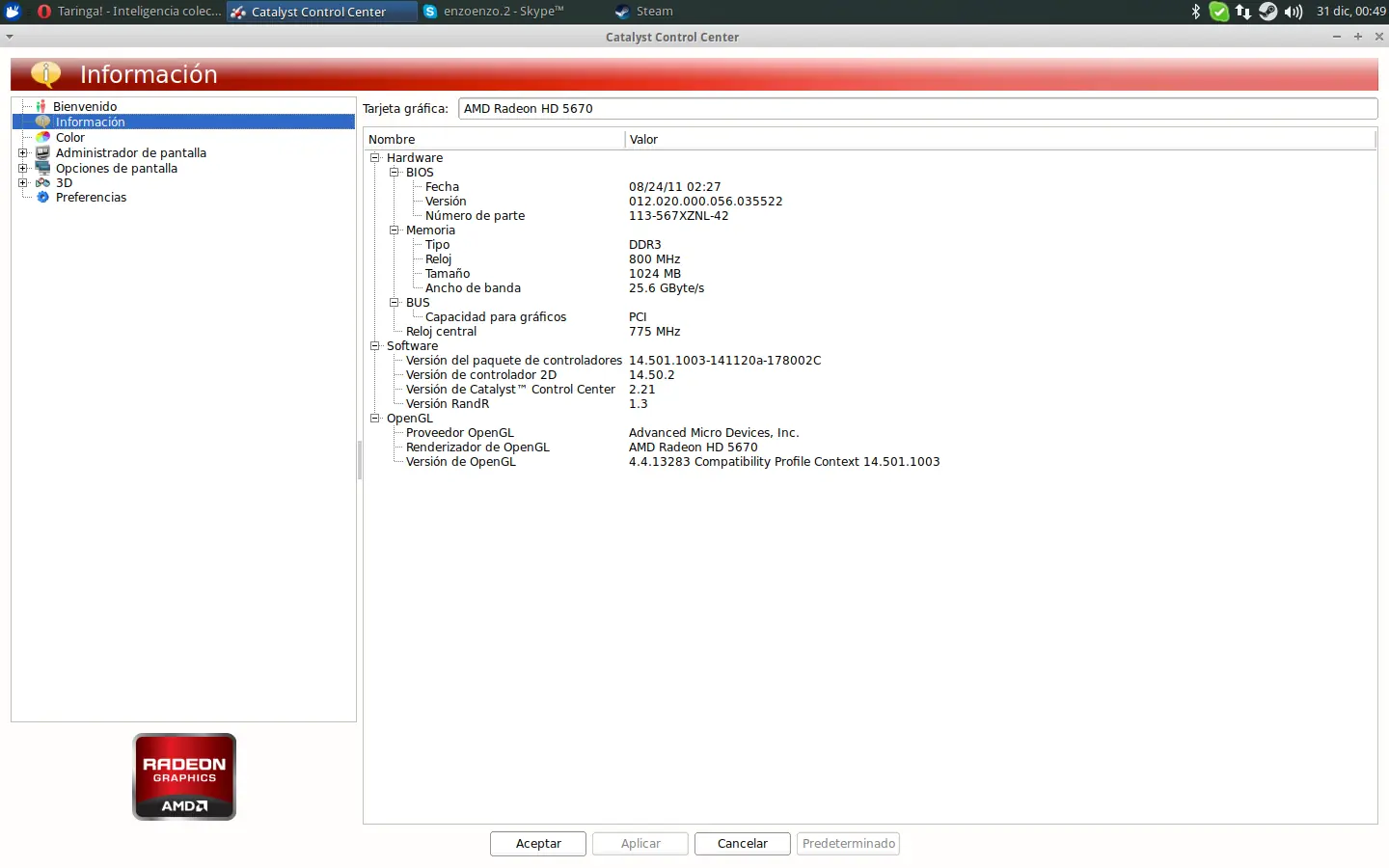Click the Preferencias gear icon
Viewport: 1389px width, 868px height.
pos(42,197)
